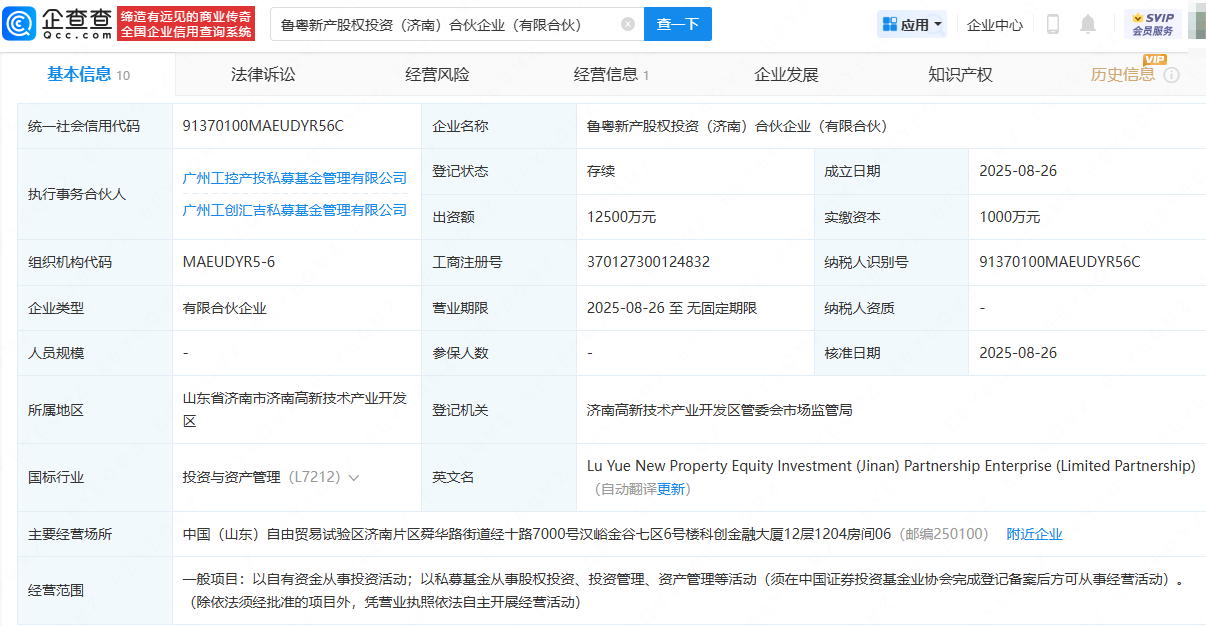Click 有限合伙企业 enterprise type value
The height and width of the screenshot is (626, 1206).
(x=225, y=308)
